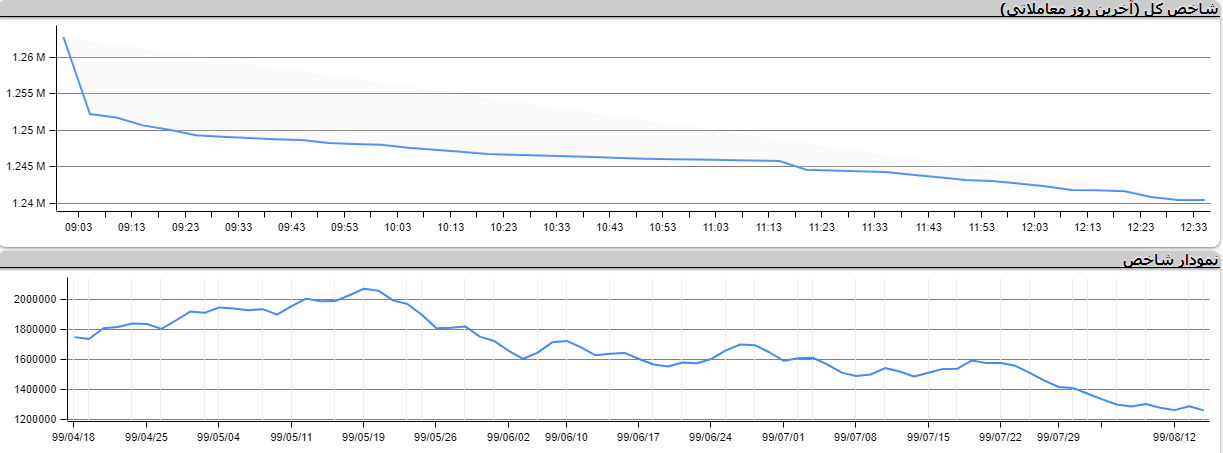Select the 1.25 M y-axis value label
The height and width of the screenshot is (453, 1223).
pos(28,130)
